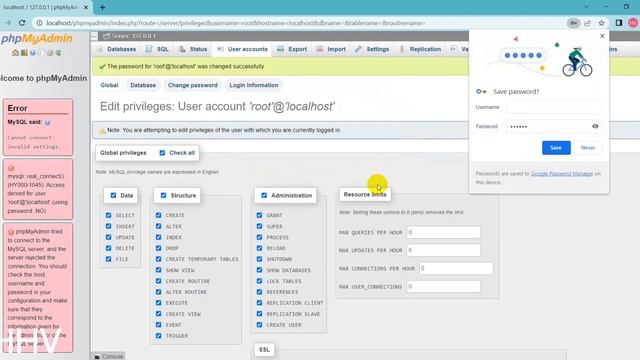The height and width of the screenshot is (360, 640).
Task: Click MAX USER_CONNECTIONS field
Action: click(x=443, y=287)
